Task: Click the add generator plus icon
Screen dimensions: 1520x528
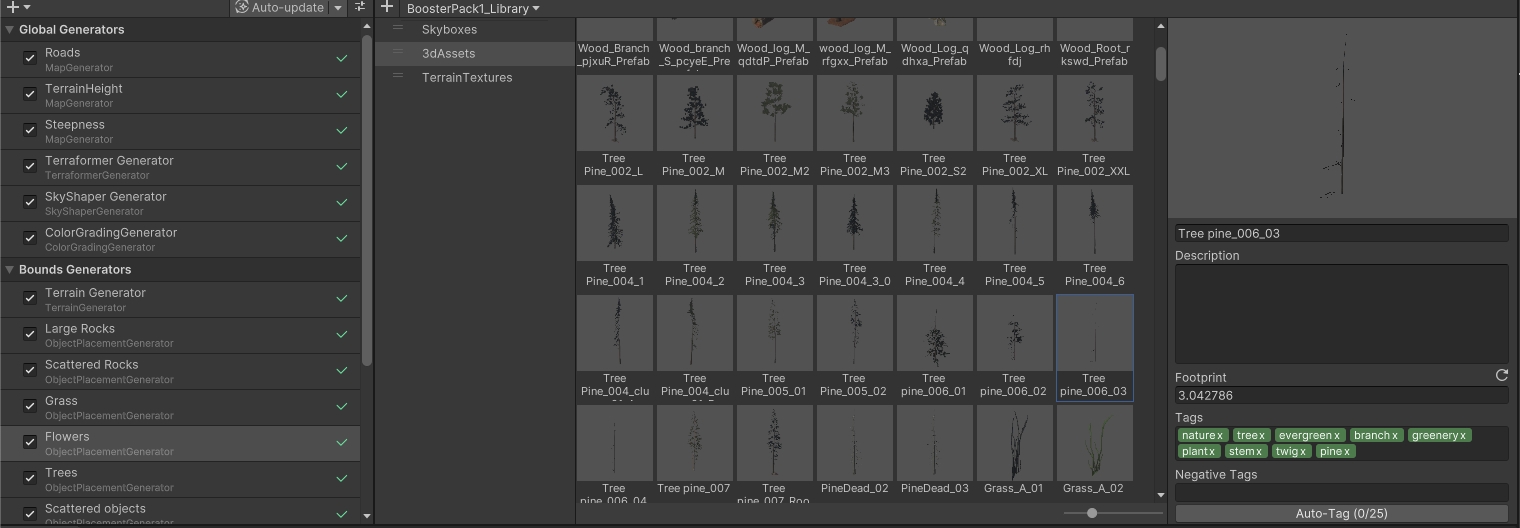Action: coord(13,7)
